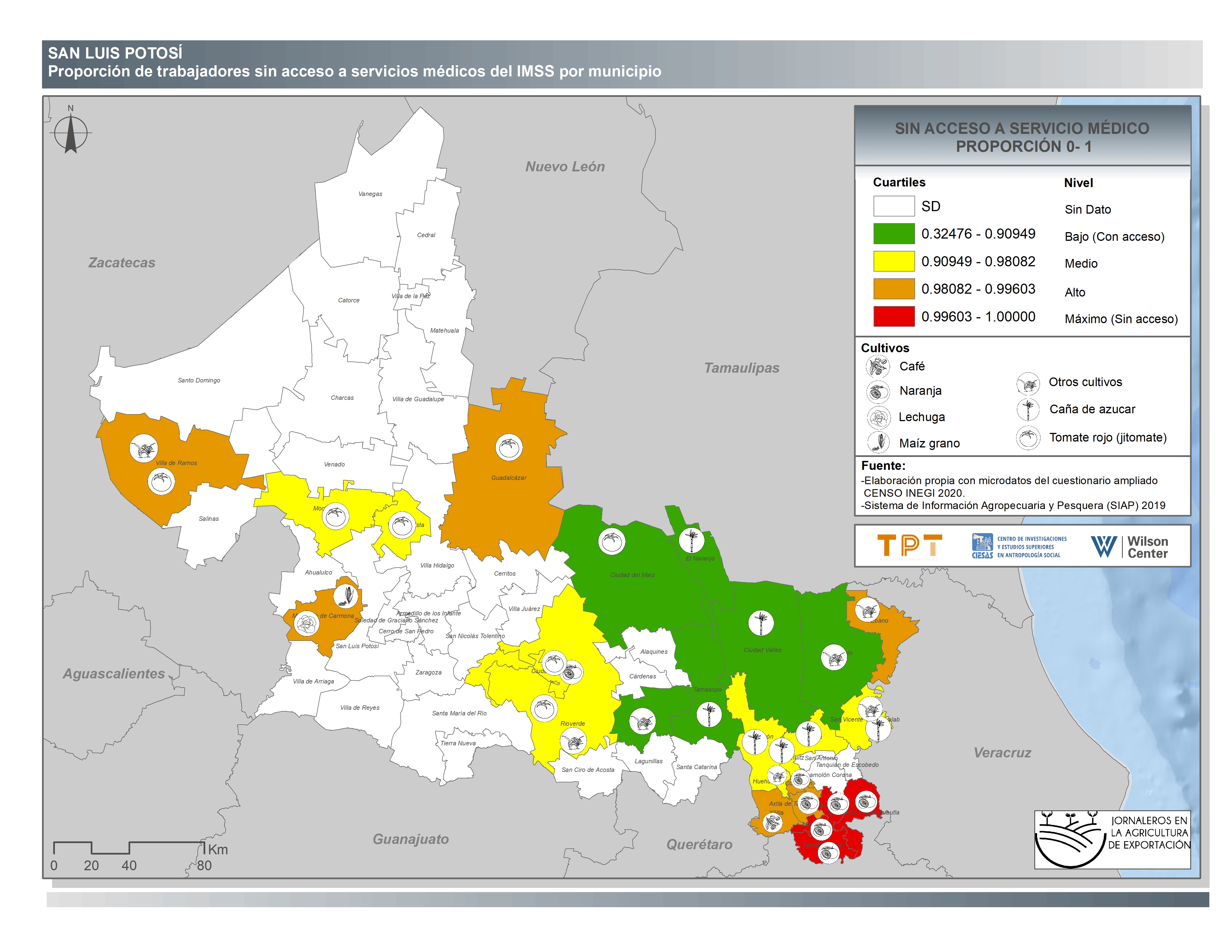This screenshot has height=952, width=1232.
Task: Click the Maíz grano legend icon
Action: (878, 443)
